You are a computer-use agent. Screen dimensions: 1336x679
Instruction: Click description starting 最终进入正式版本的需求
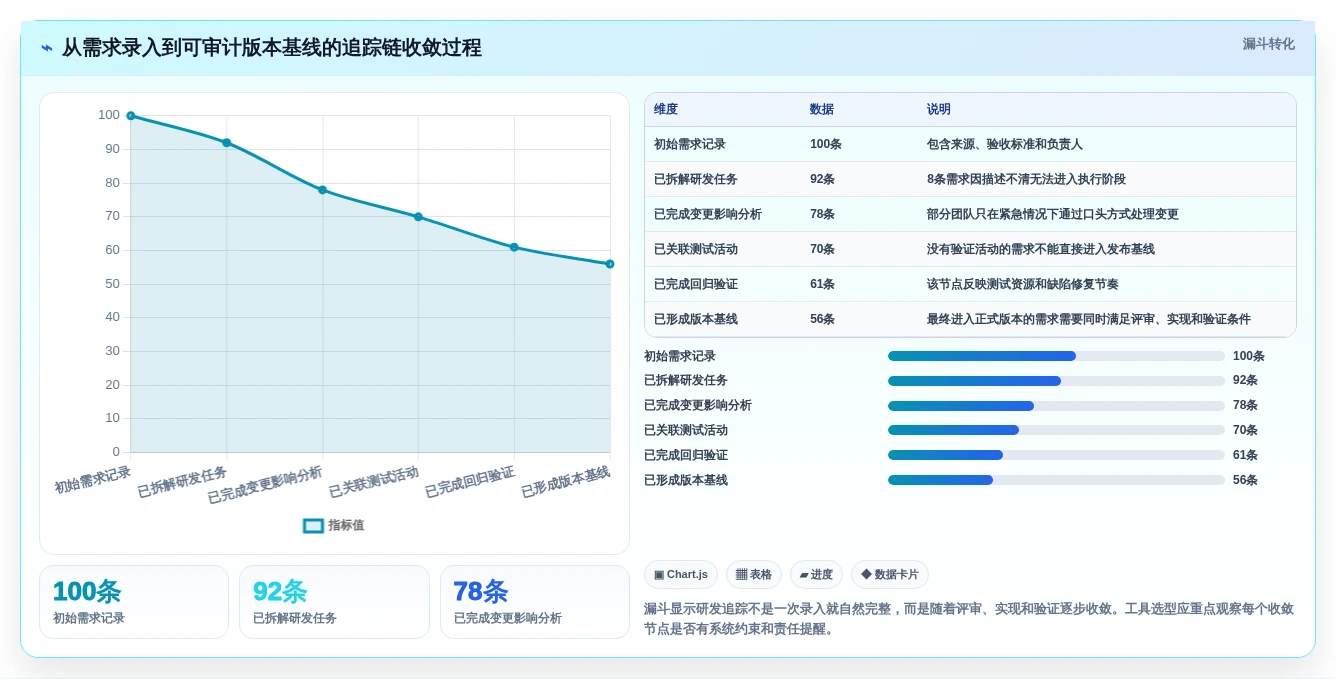[1089, 319]
